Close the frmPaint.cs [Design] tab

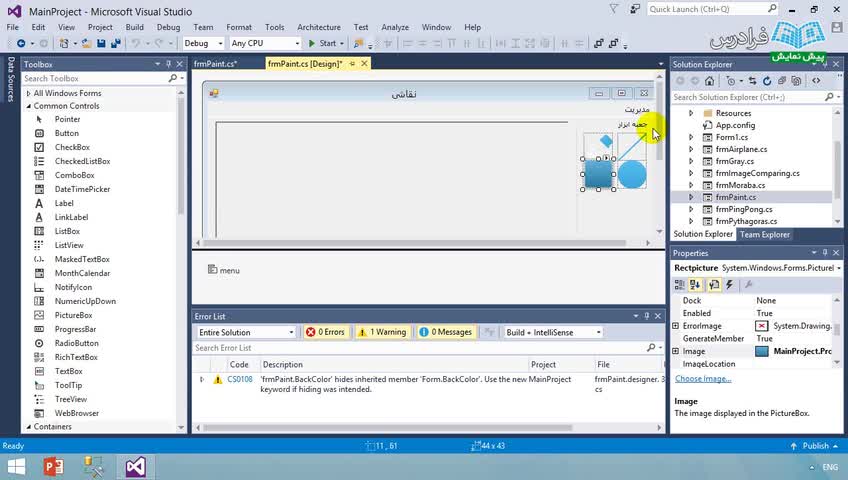tap(365, 63)
